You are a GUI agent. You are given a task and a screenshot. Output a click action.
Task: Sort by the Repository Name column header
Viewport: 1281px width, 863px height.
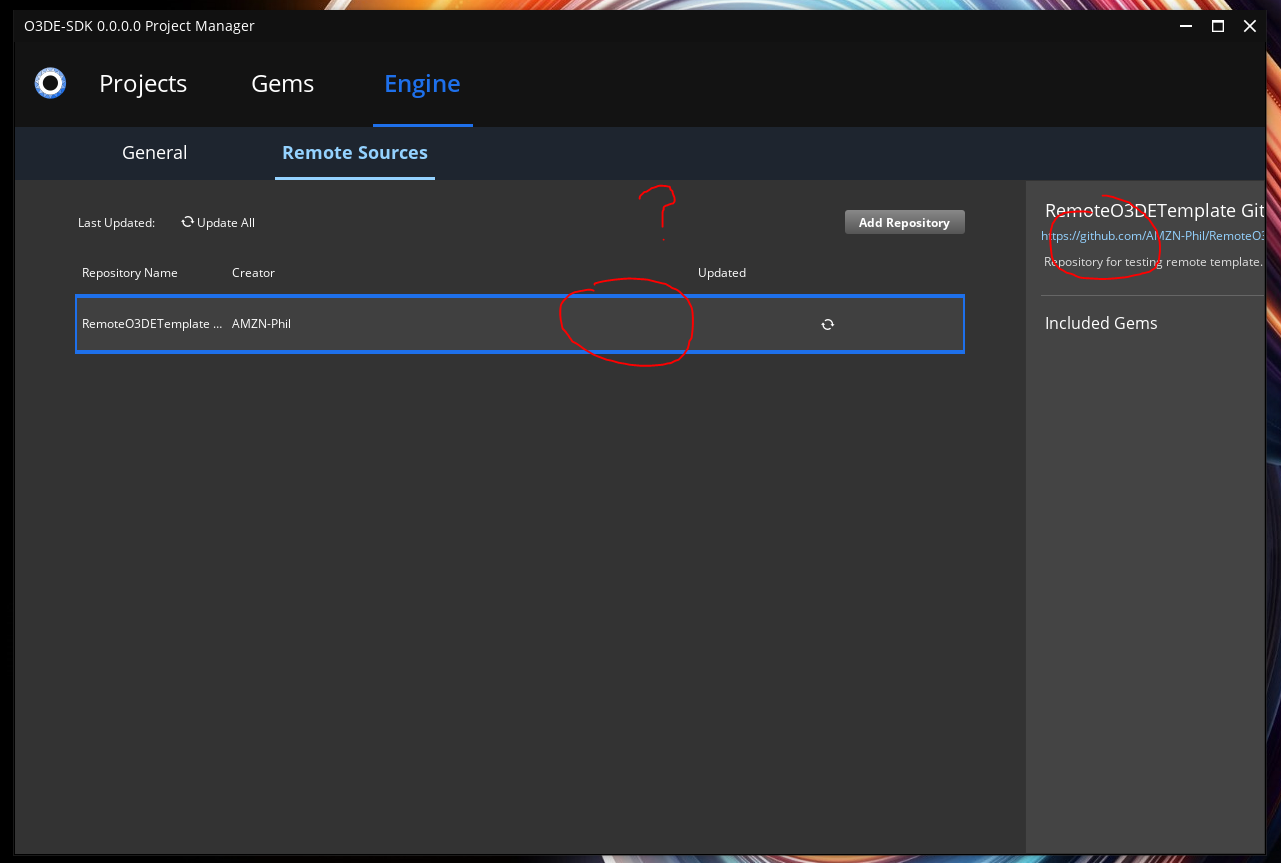coord(129,272)
